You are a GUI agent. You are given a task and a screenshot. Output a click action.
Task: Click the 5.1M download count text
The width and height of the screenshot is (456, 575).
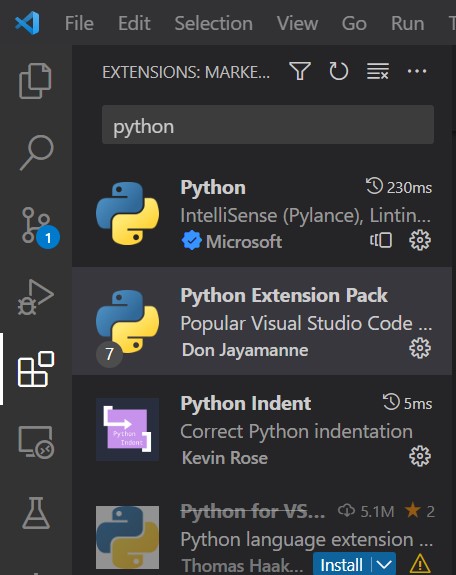[x=377, y=511]
